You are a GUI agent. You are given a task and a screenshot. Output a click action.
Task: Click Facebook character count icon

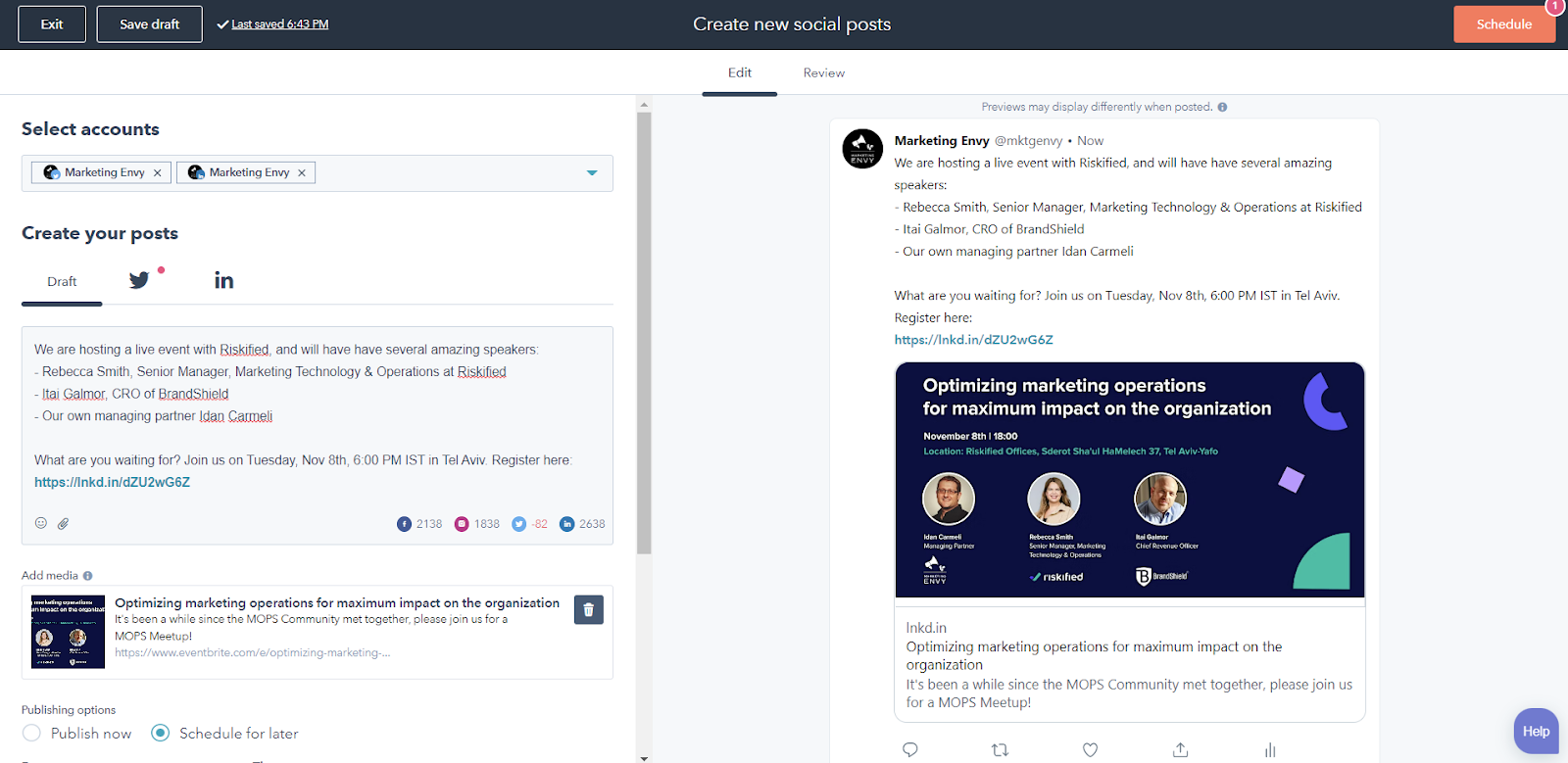[404, 524]
